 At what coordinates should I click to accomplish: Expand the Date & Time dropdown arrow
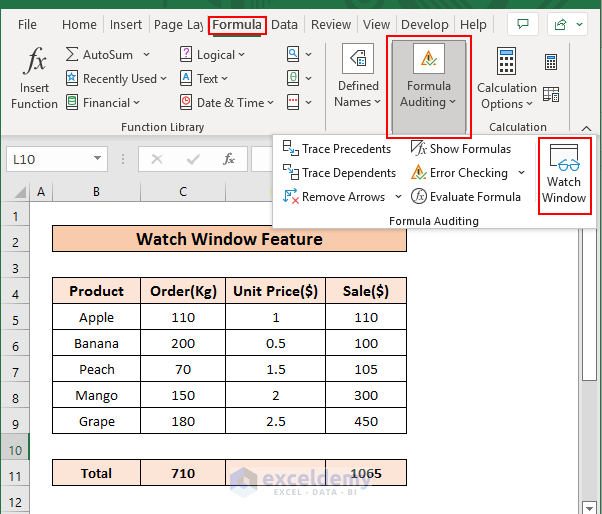(270, 102)
